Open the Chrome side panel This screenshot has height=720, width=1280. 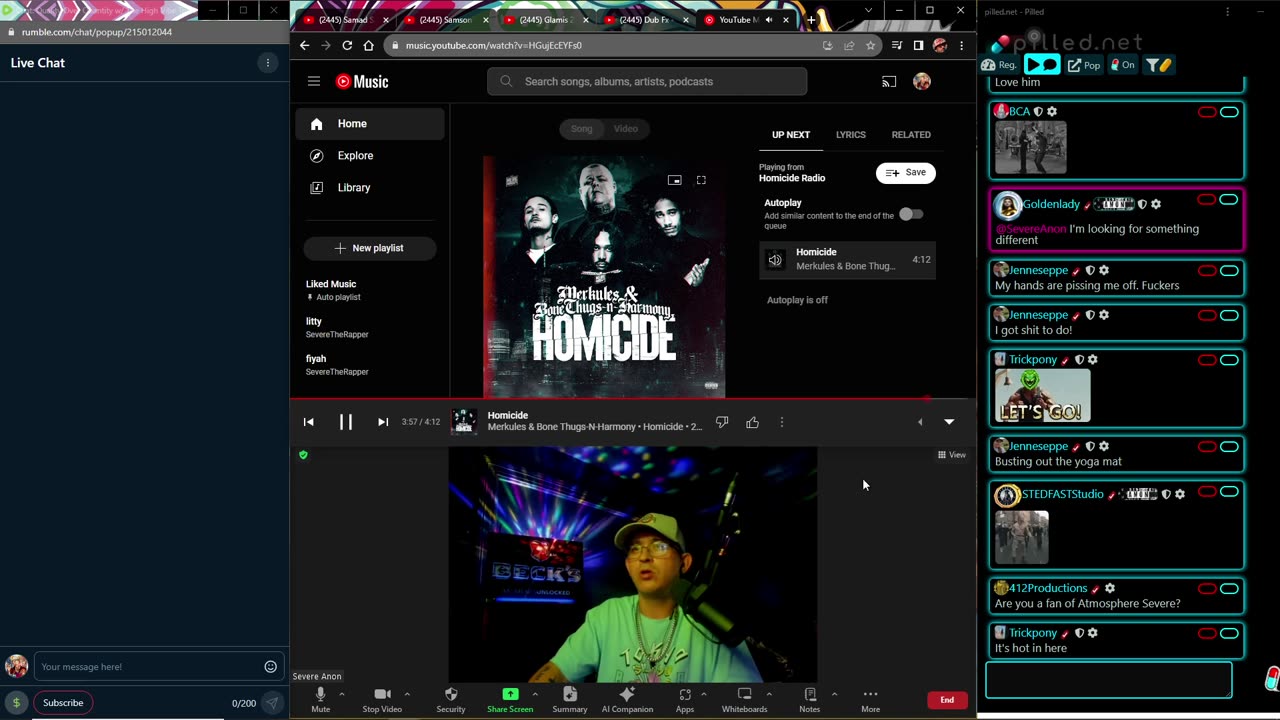click(x=918, y=45)
